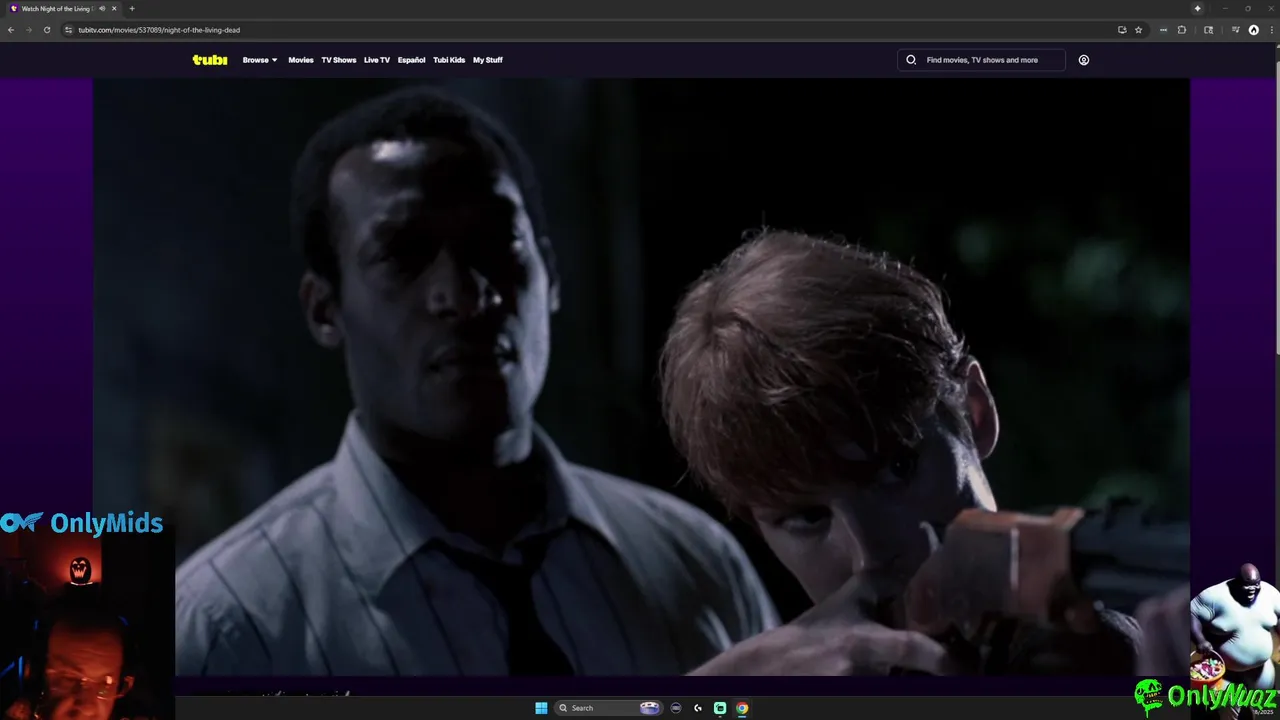1280x720 pixels.
Task: Open the browser extensions puzzle icon
Action: click(1182, 30)
